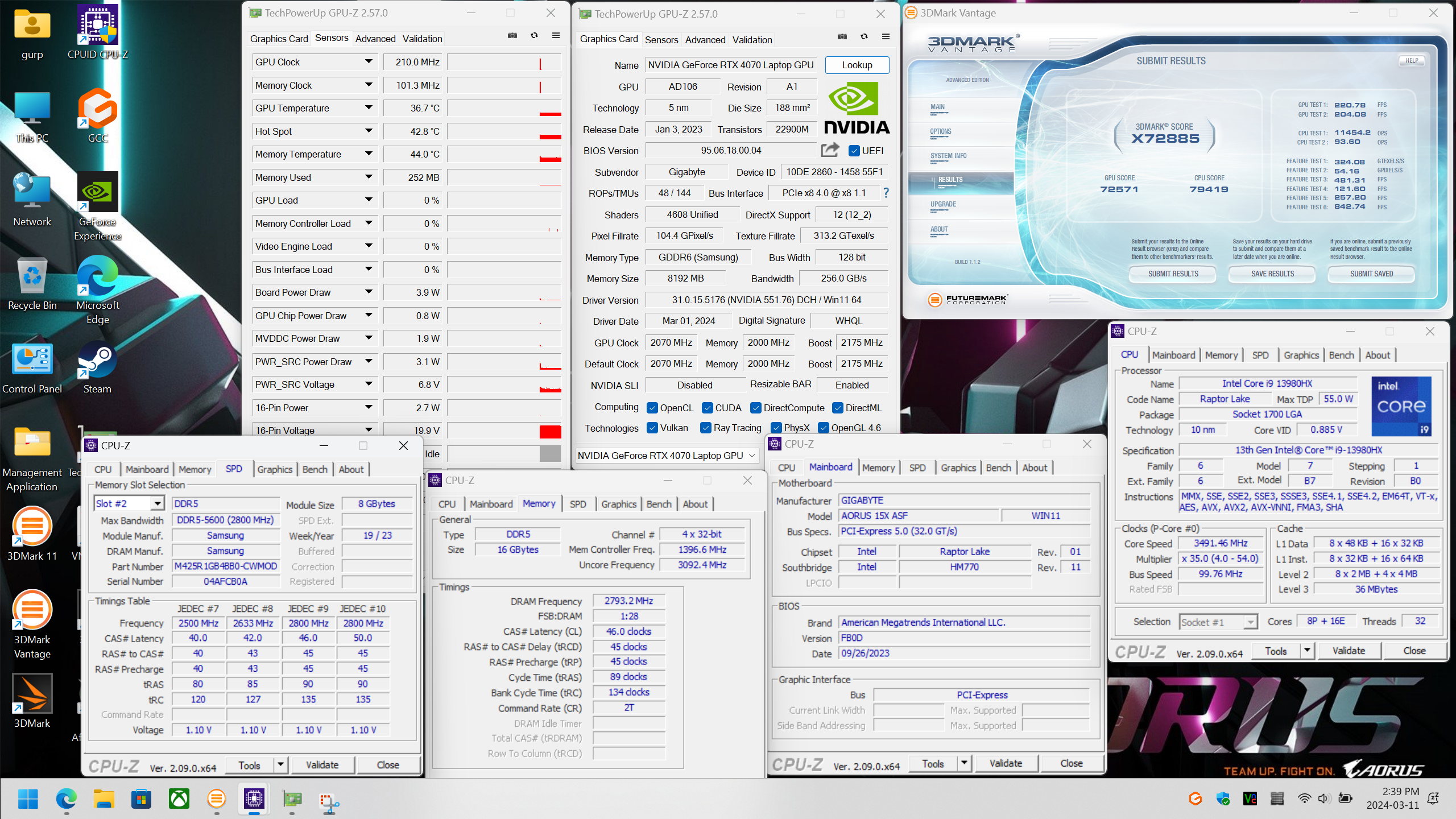Click CPU-Z icon on taskbar
This screenshot has width=1456, height=819.
[x=254, y=799]
